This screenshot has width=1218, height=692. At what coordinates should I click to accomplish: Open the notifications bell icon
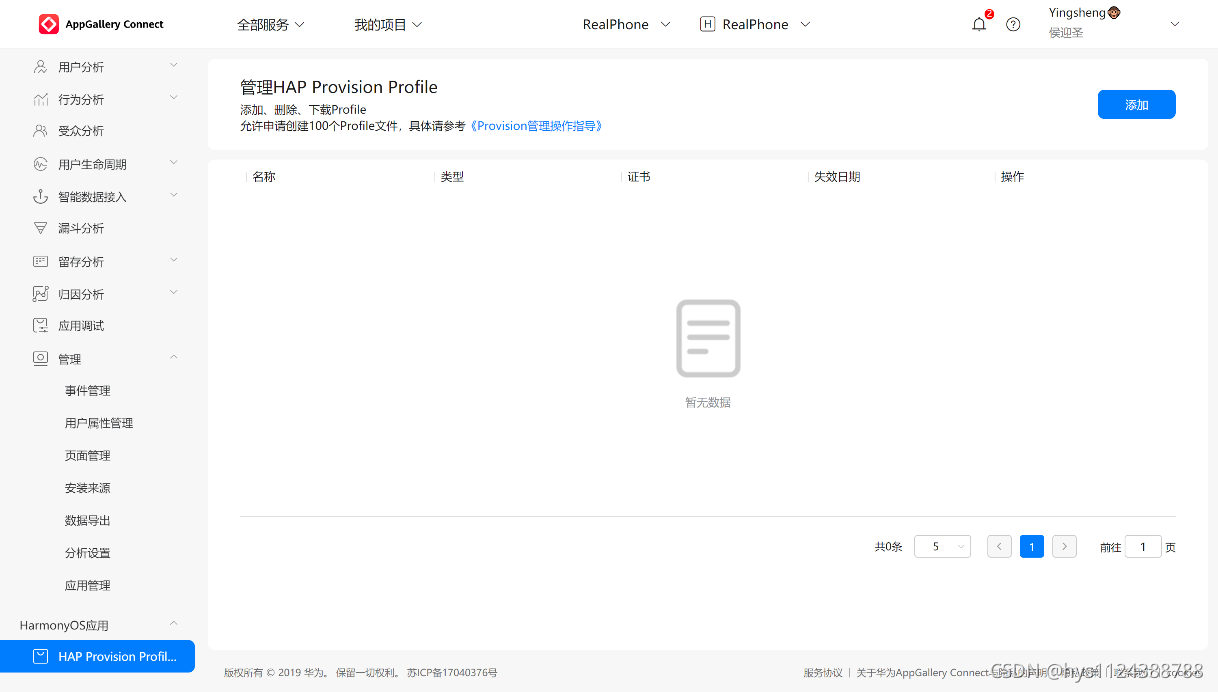tap(979, 24)
